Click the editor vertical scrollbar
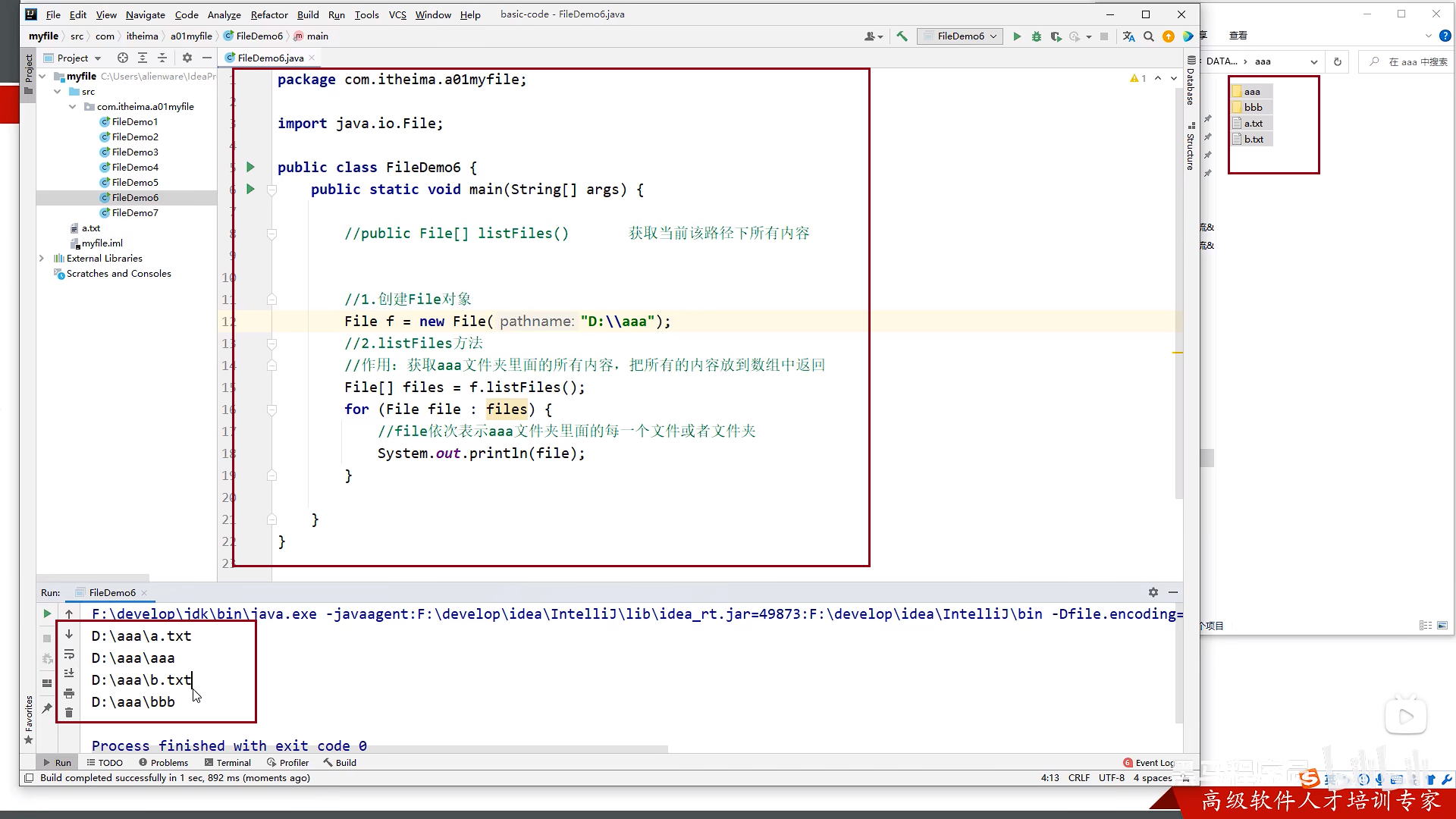Viewport: 1456px width, 819px height. click(x=1178, y=303)
